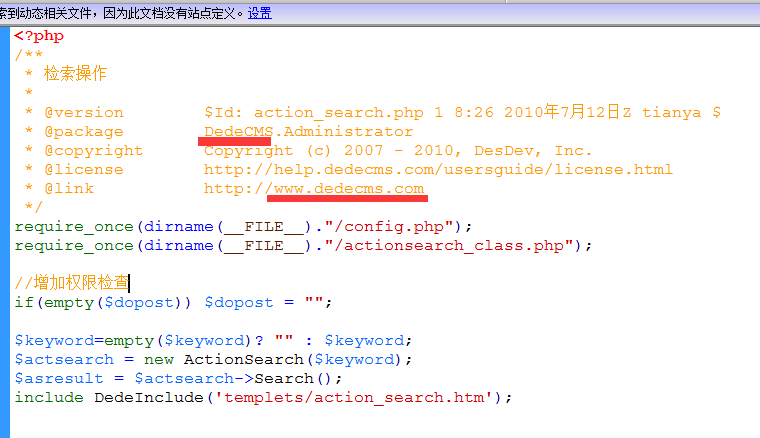This screenshot has width=760, height=438.
Task: Click the opening <?php tag
Action: pos(39,36)
